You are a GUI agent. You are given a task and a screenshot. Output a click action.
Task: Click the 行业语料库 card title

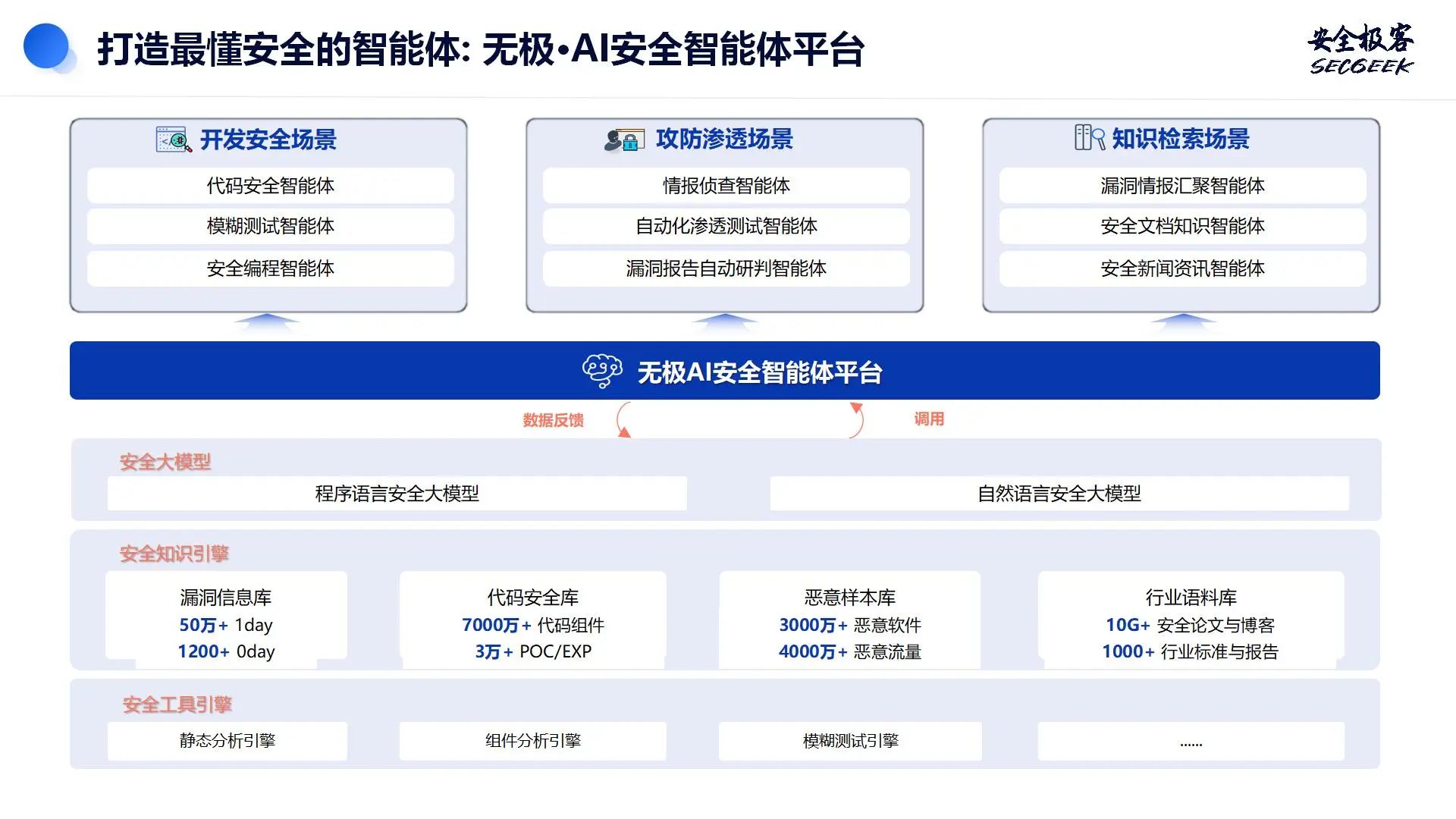click(x=1191, y=598)
